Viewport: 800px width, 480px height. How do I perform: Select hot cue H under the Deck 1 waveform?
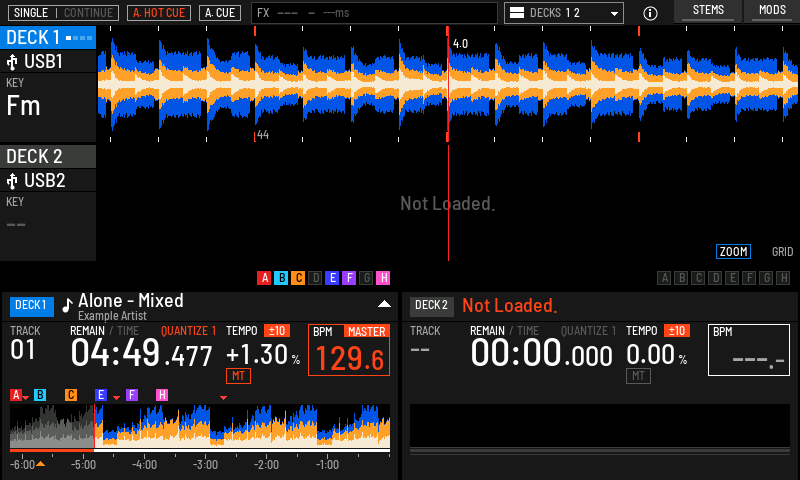click(383, 278)
